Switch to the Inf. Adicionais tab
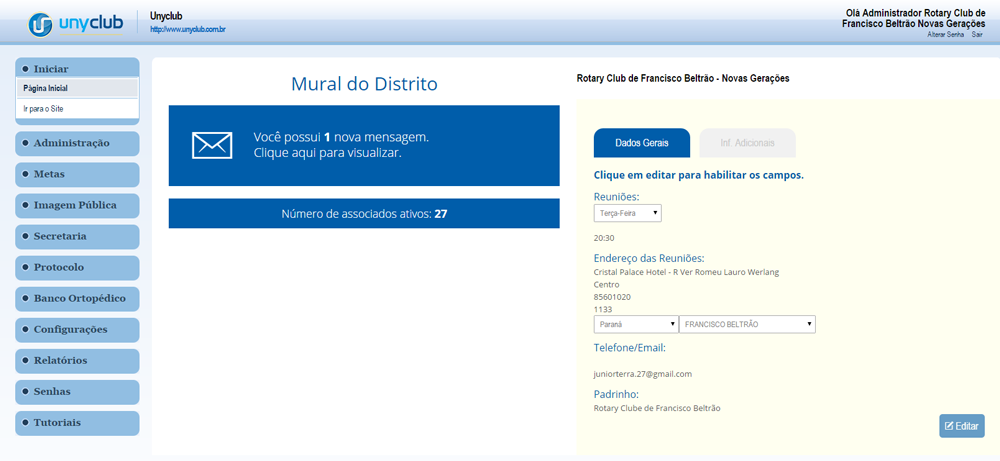 pyautogui.click(x=747, y=143)
